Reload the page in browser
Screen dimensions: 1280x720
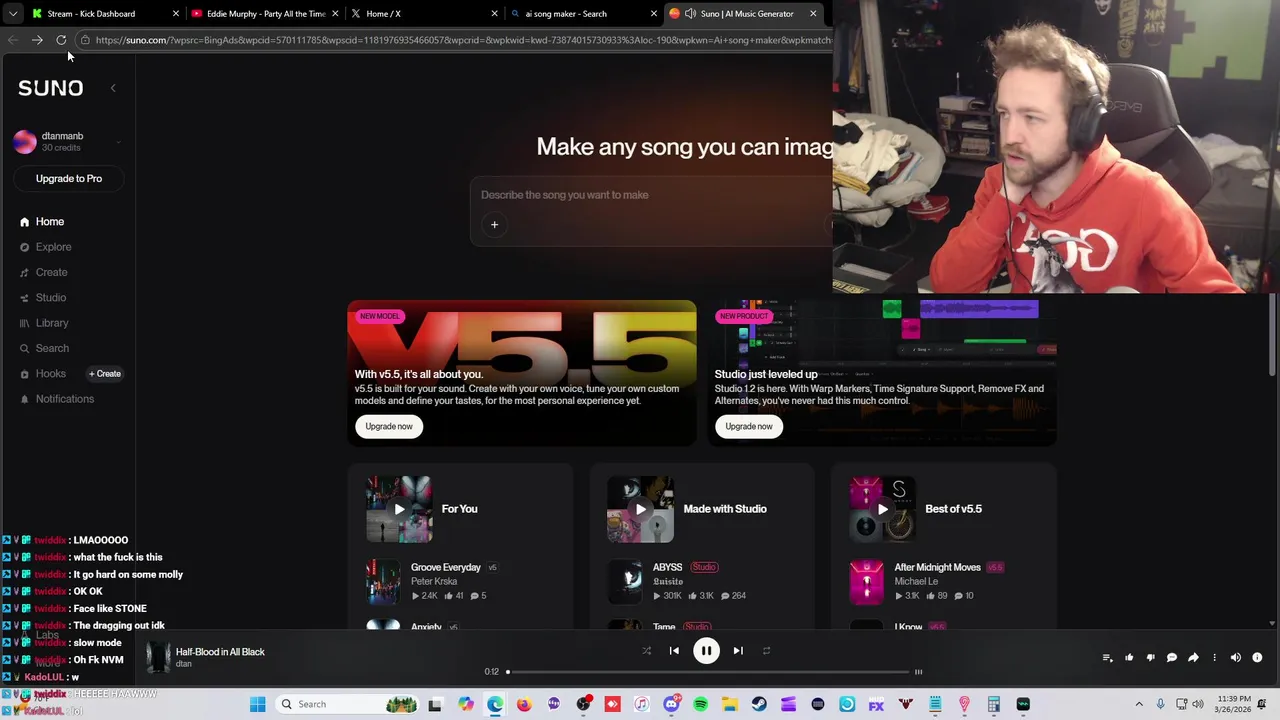click(61, 40)
